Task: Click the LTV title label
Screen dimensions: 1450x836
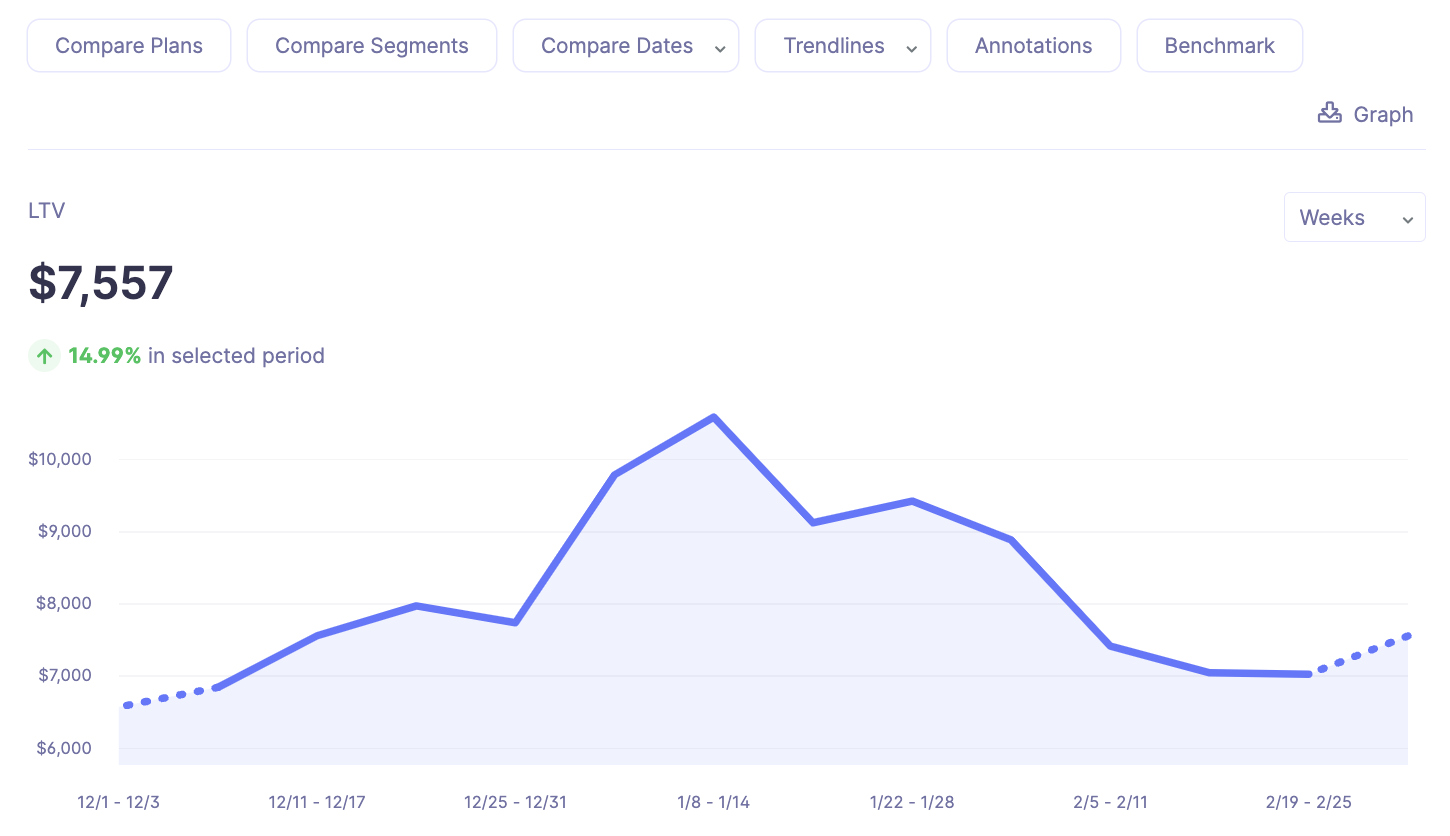Action: click(46, 210)
